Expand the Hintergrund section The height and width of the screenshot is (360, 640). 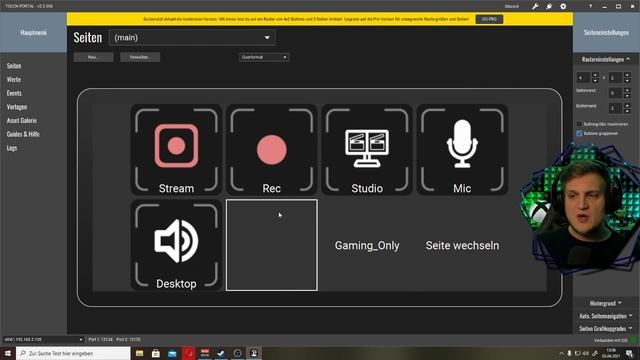pyautogui.click(x=606, y=303)
